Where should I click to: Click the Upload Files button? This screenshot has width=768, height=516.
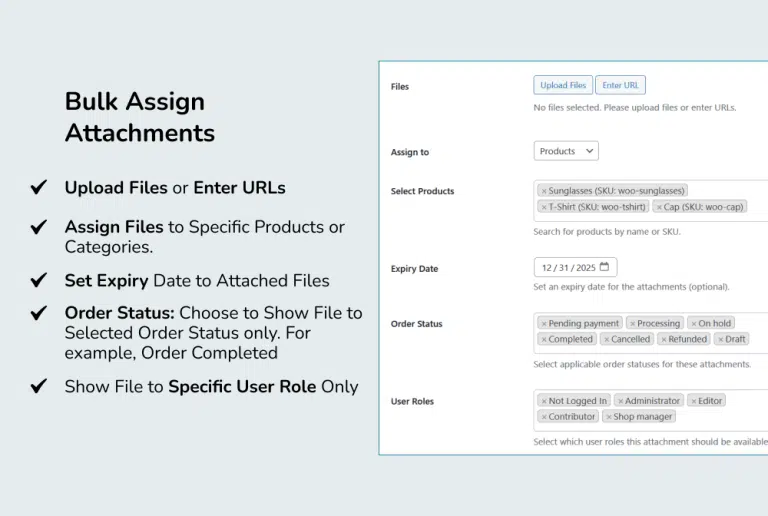point(563,86)
